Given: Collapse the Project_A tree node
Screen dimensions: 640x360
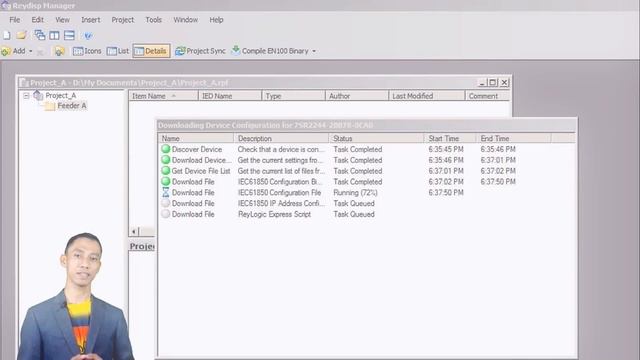Looking at the screenshot, I should [x=27, y=96].
